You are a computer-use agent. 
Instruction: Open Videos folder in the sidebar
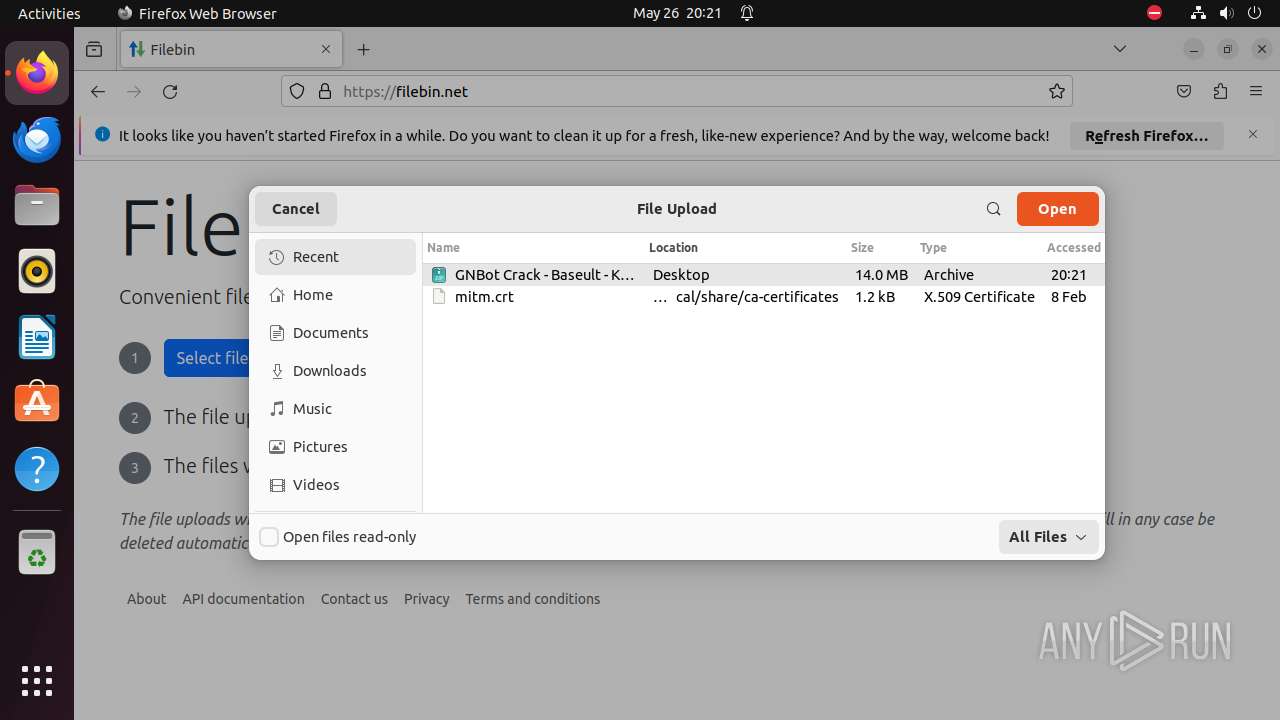click(x=335, y=485)
